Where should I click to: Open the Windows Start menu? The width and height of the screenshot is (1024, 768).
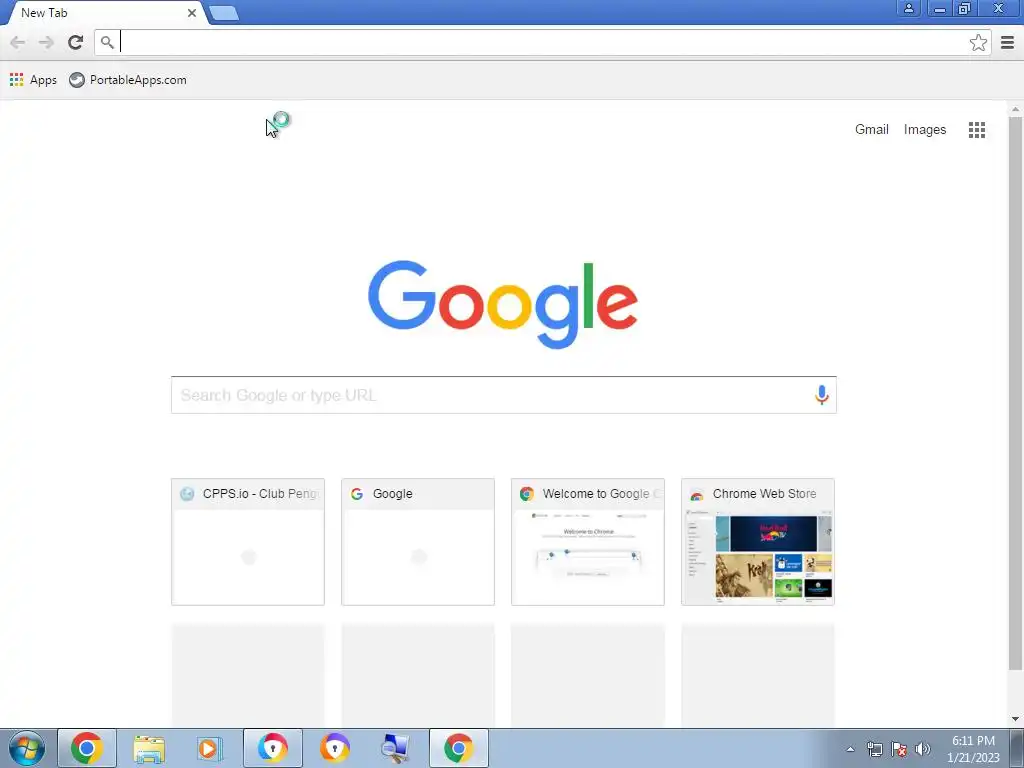(26, 748)
